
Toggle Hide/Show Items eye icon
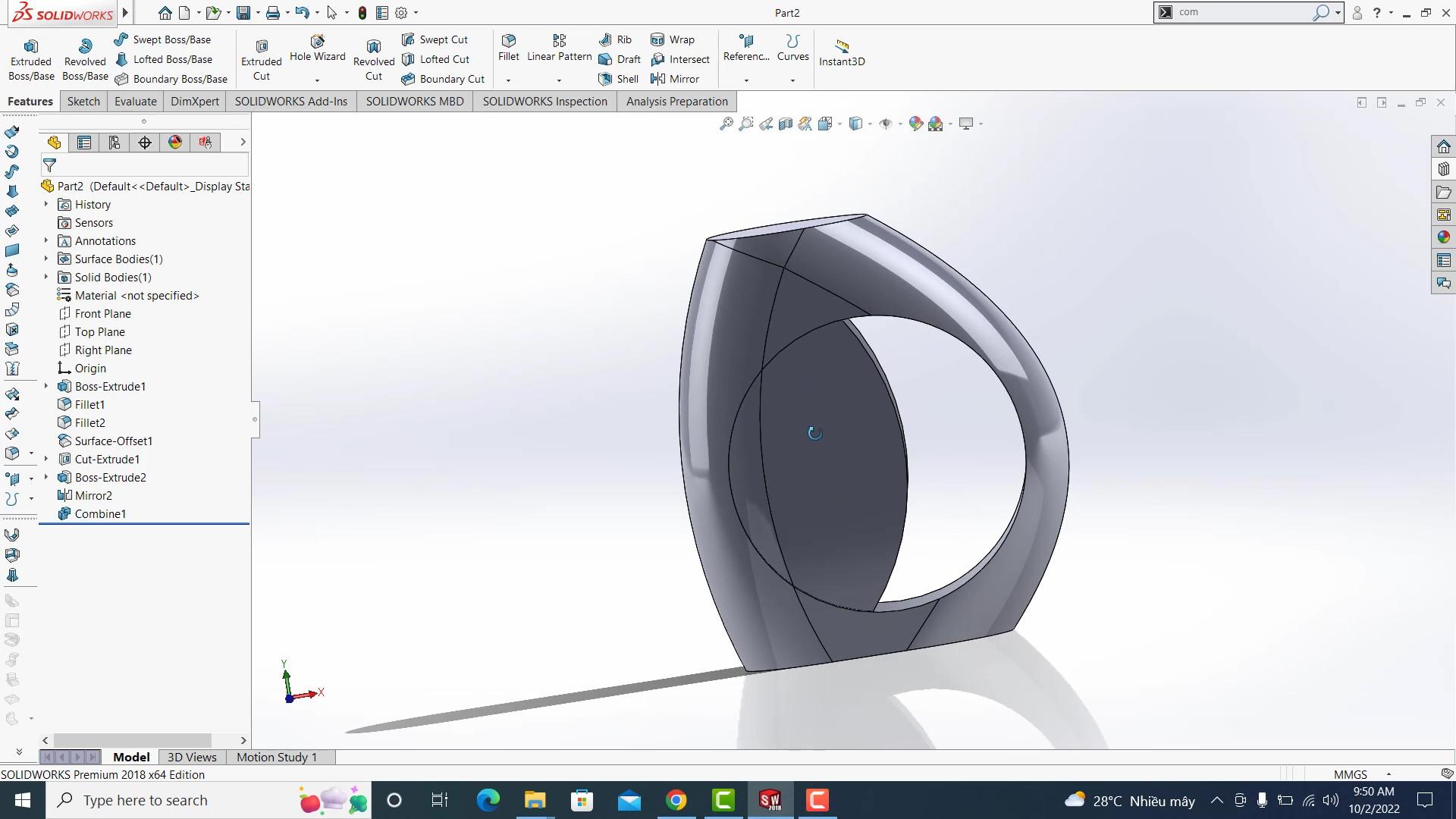[x=885, y=124]
